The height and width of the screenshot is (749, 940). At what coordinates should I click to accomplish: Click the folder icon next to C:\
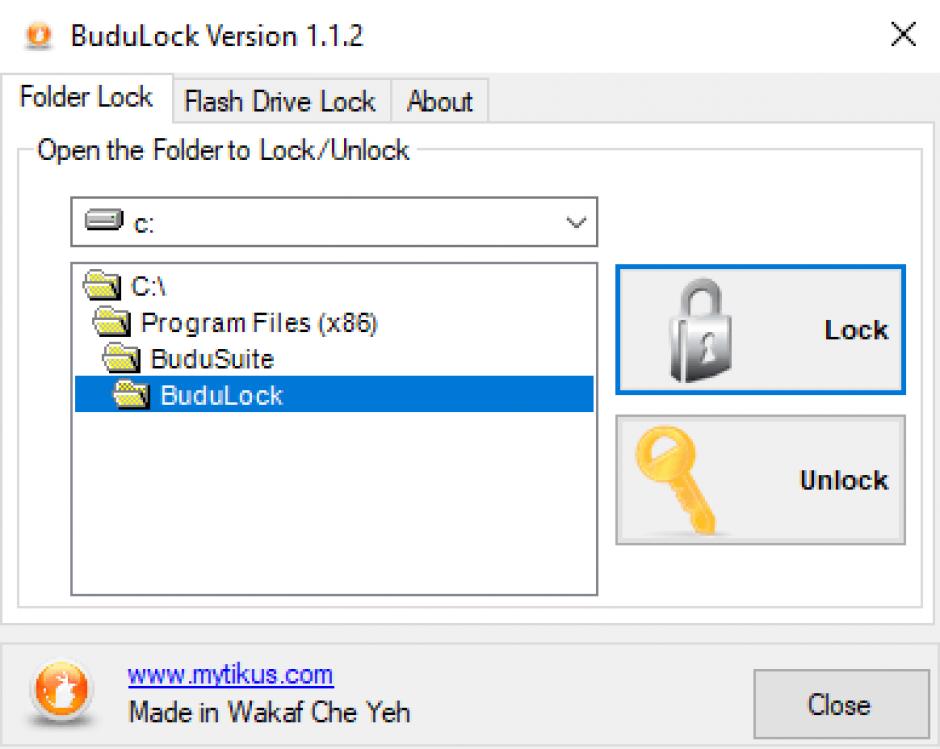point(102,285)
